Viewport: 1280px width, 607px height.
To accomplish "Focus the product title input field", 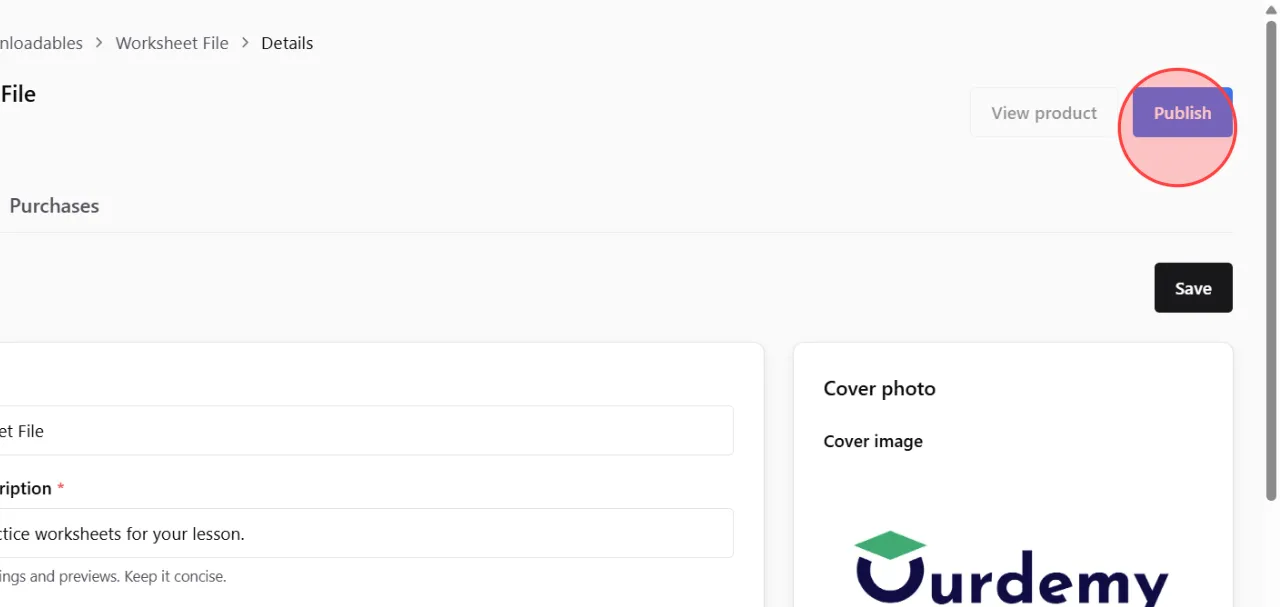I will click(x=365, y=430).
